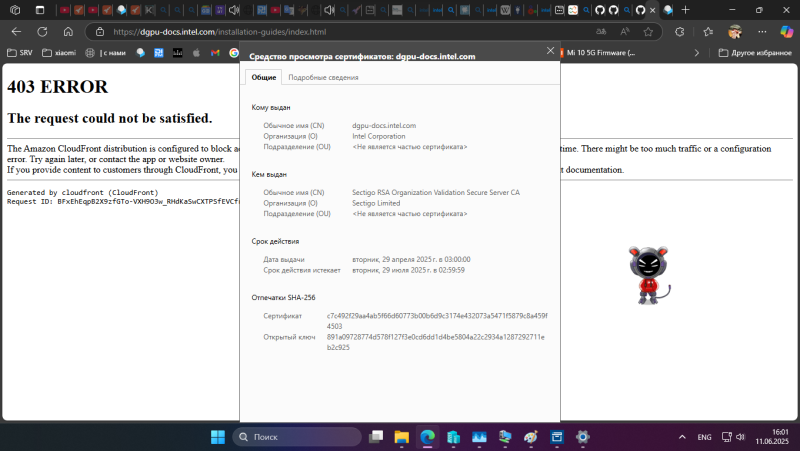Close the active browser tab

(653, 10)
